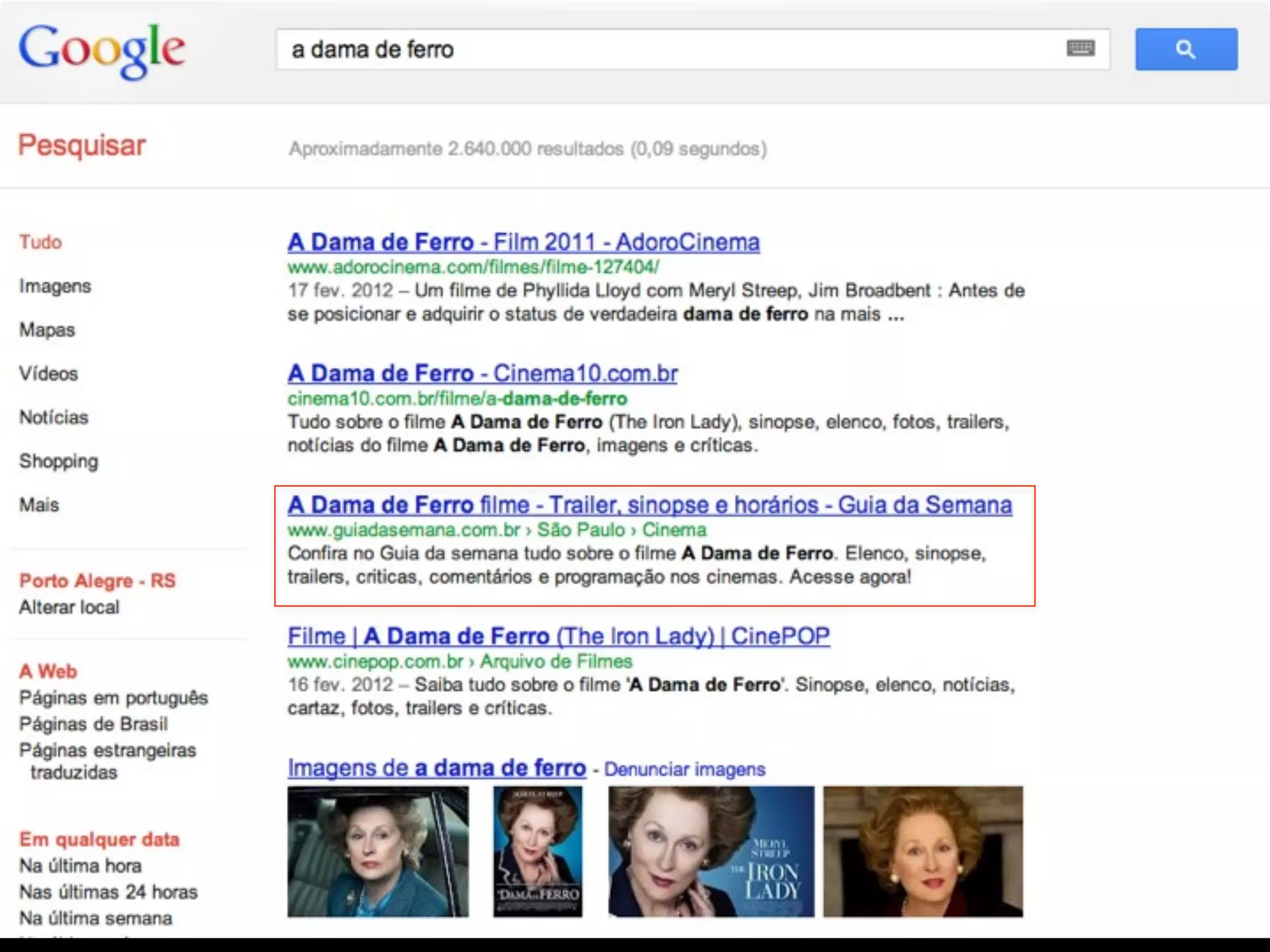The image size is (1270, 952).
Task: Filter by Páginas estrangeiras traduzidas
Action: coord(108,761)
